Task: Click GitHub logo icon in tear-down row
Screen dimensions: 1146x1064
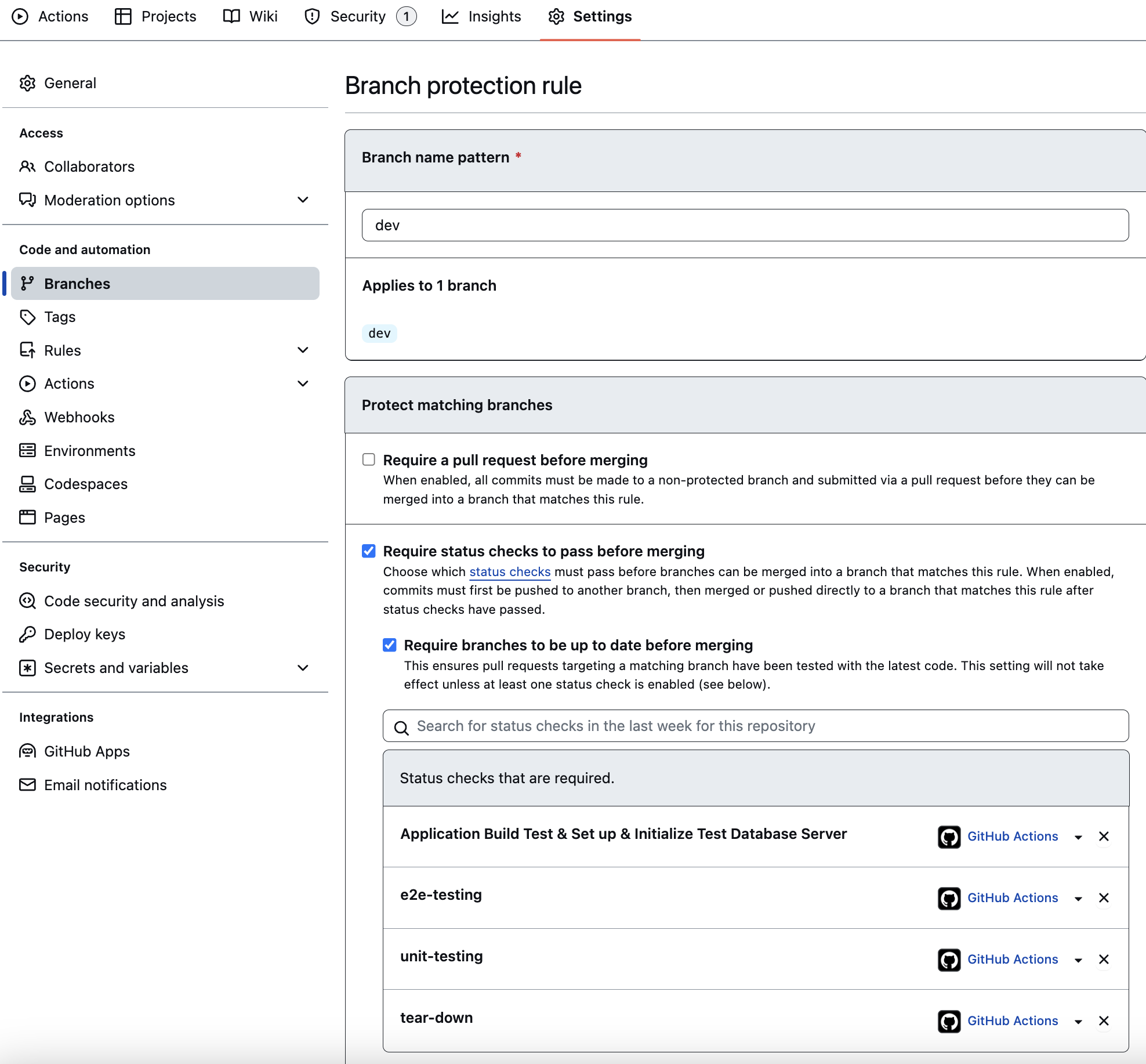Action: click(x=949, y=1021)
